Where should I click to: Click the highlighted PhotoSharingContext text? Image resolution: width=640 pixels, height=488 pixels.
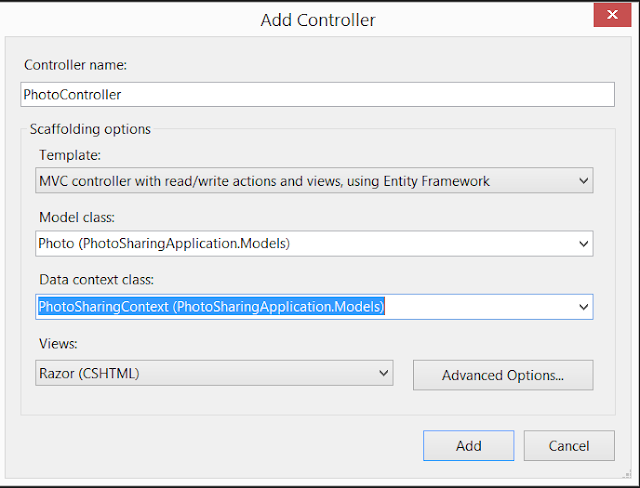211,306
